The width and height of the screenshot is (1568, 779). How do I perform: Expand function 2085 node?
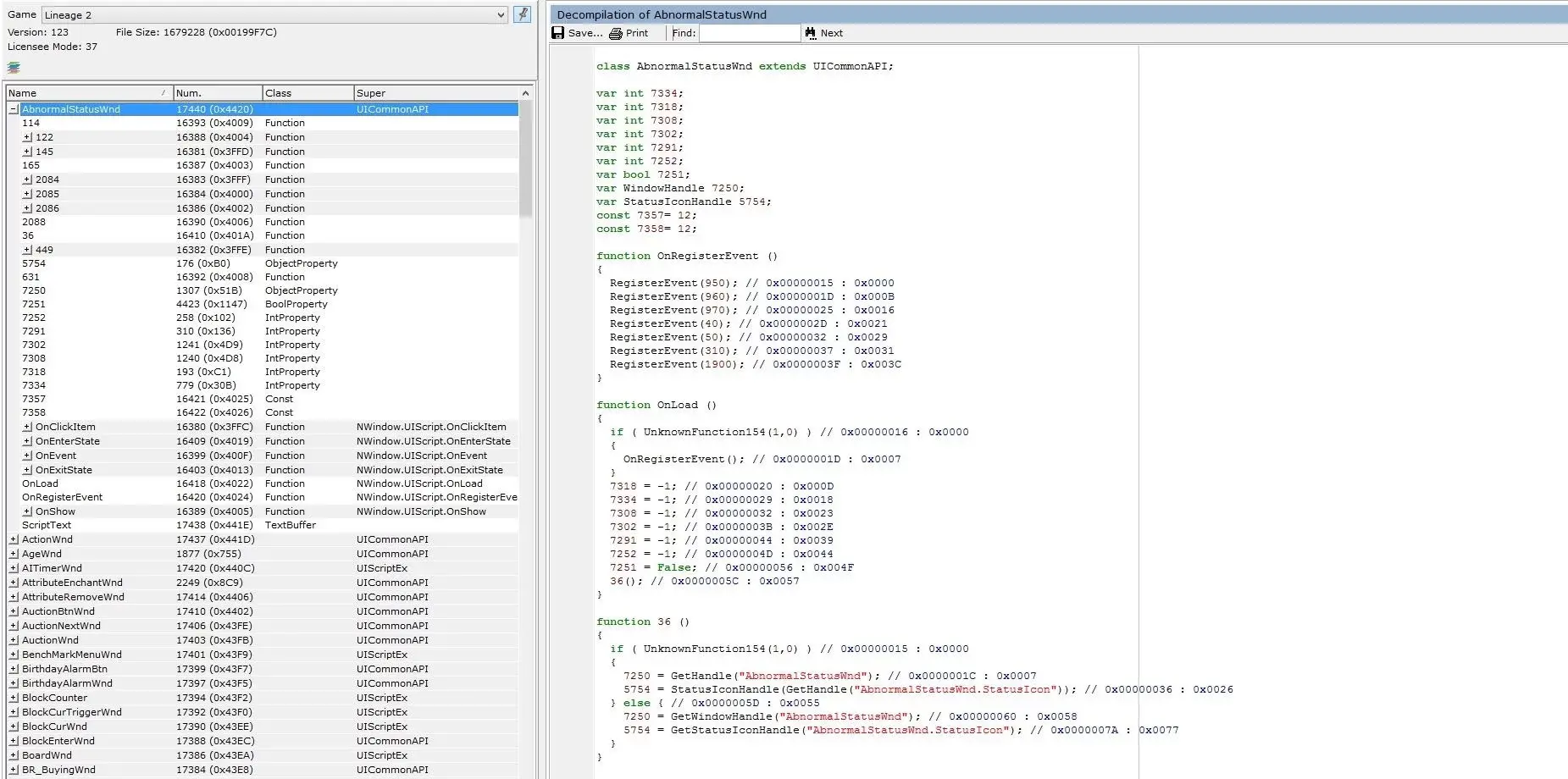[27, 194]
